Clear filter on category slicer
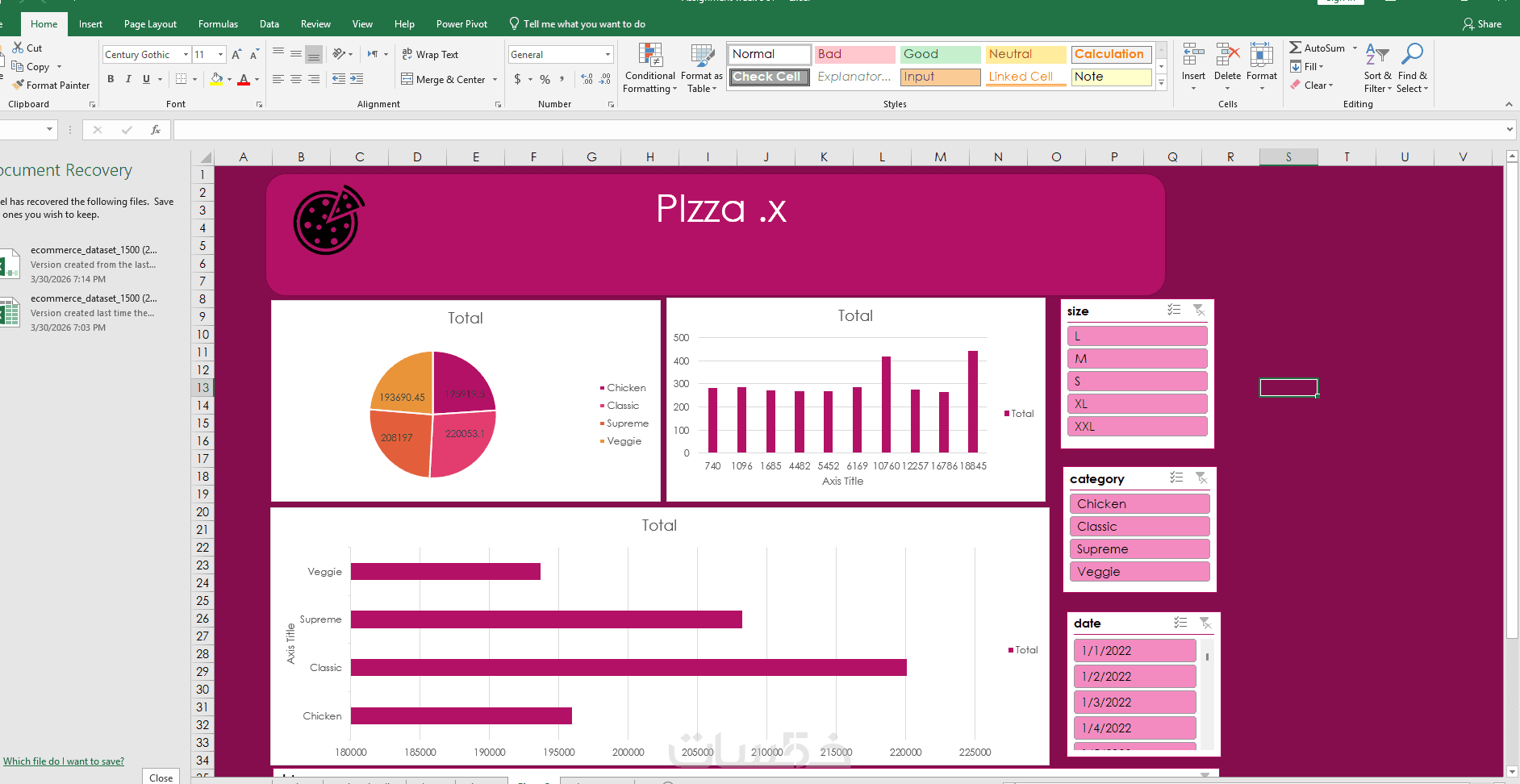 (1201, 477)
